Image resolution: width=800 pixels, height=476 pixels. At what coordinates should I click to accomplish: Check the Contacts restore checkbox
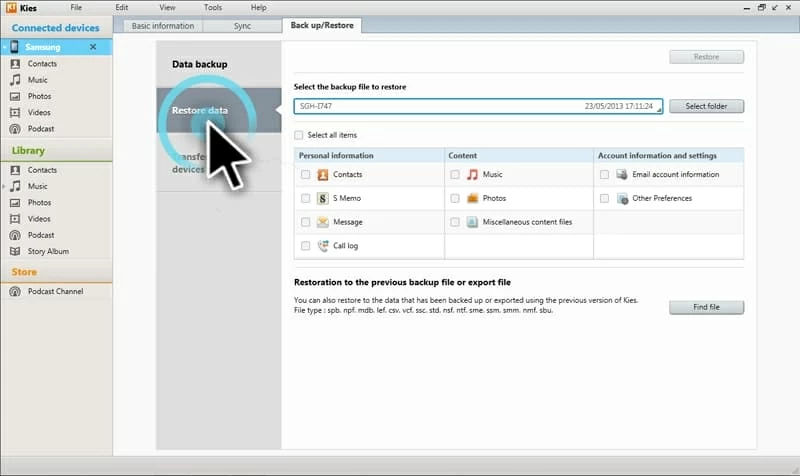pos(305,174)
